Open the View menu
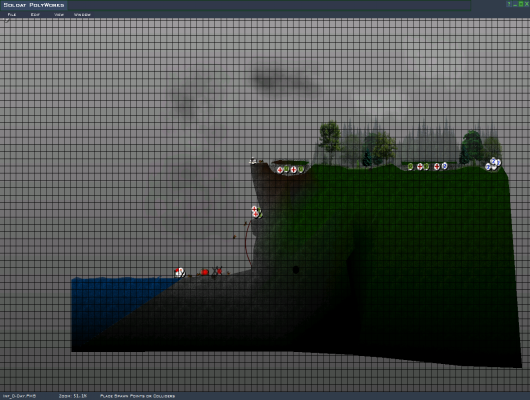The height and width of the screenshot is (400, 530). point(59,15)
